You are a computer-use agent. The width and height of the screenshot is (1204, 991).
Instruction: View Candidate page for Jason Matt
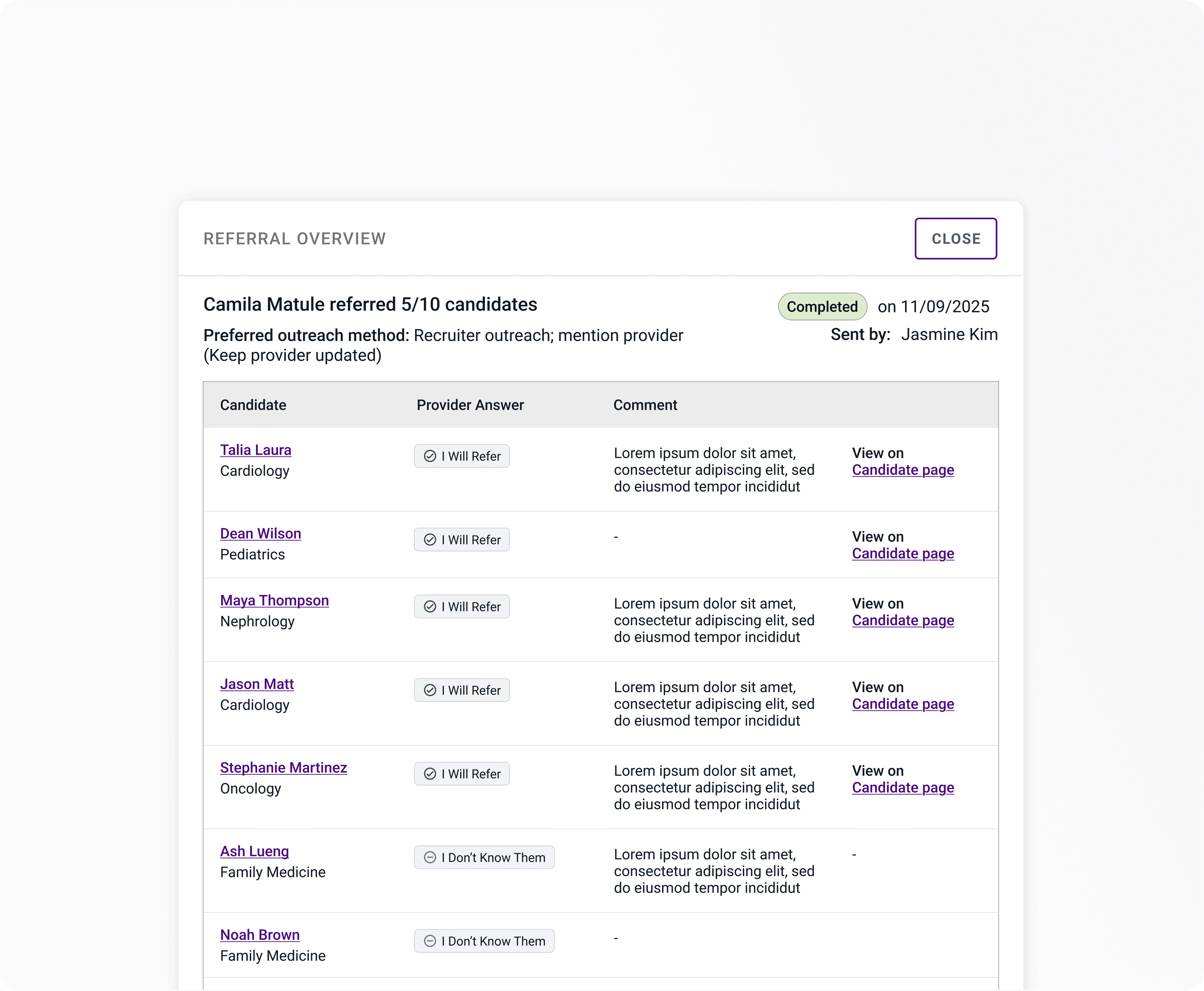[903, 704]
